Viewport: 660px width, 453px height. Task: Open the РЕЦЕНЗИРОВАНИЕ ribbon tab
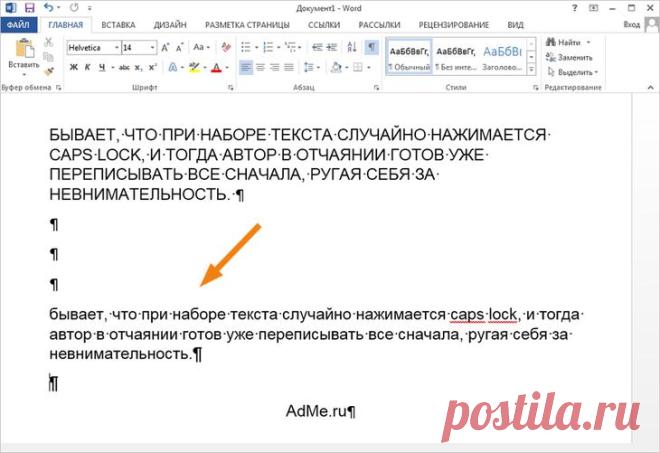[x=453, y=25]
